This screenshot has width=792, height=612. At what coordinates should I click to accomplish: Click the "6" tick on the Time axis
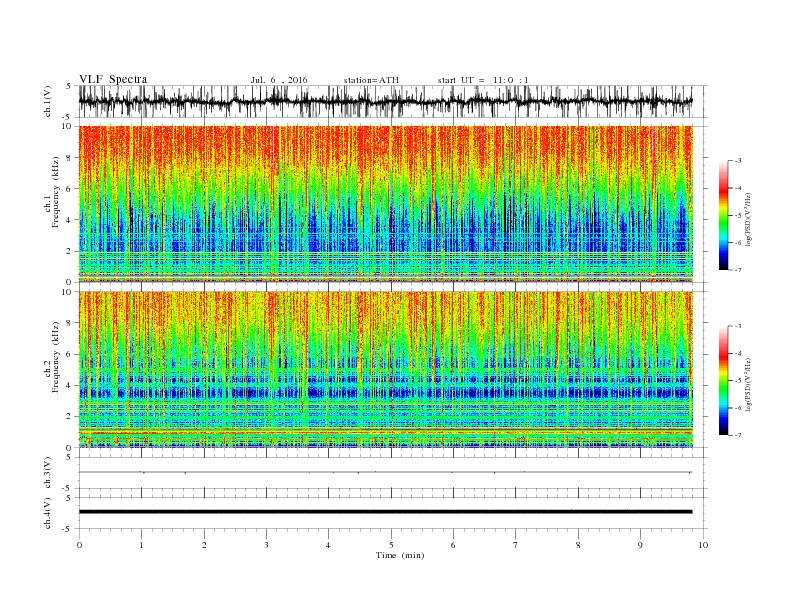453,545
